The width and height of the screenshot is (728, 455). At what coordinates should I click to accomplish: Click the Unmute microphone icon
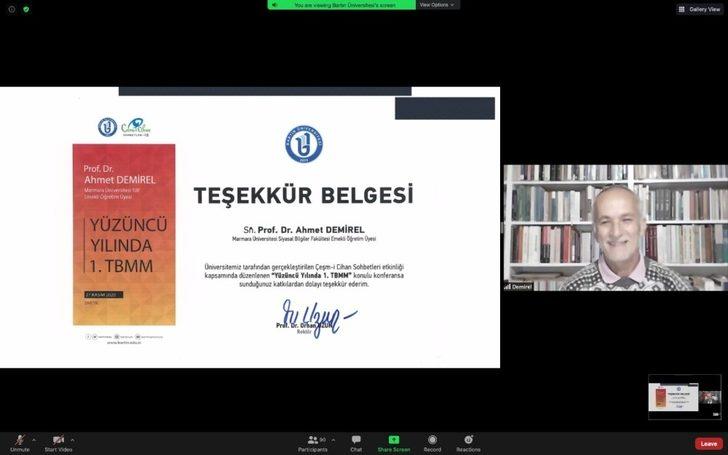pos(20,440)
